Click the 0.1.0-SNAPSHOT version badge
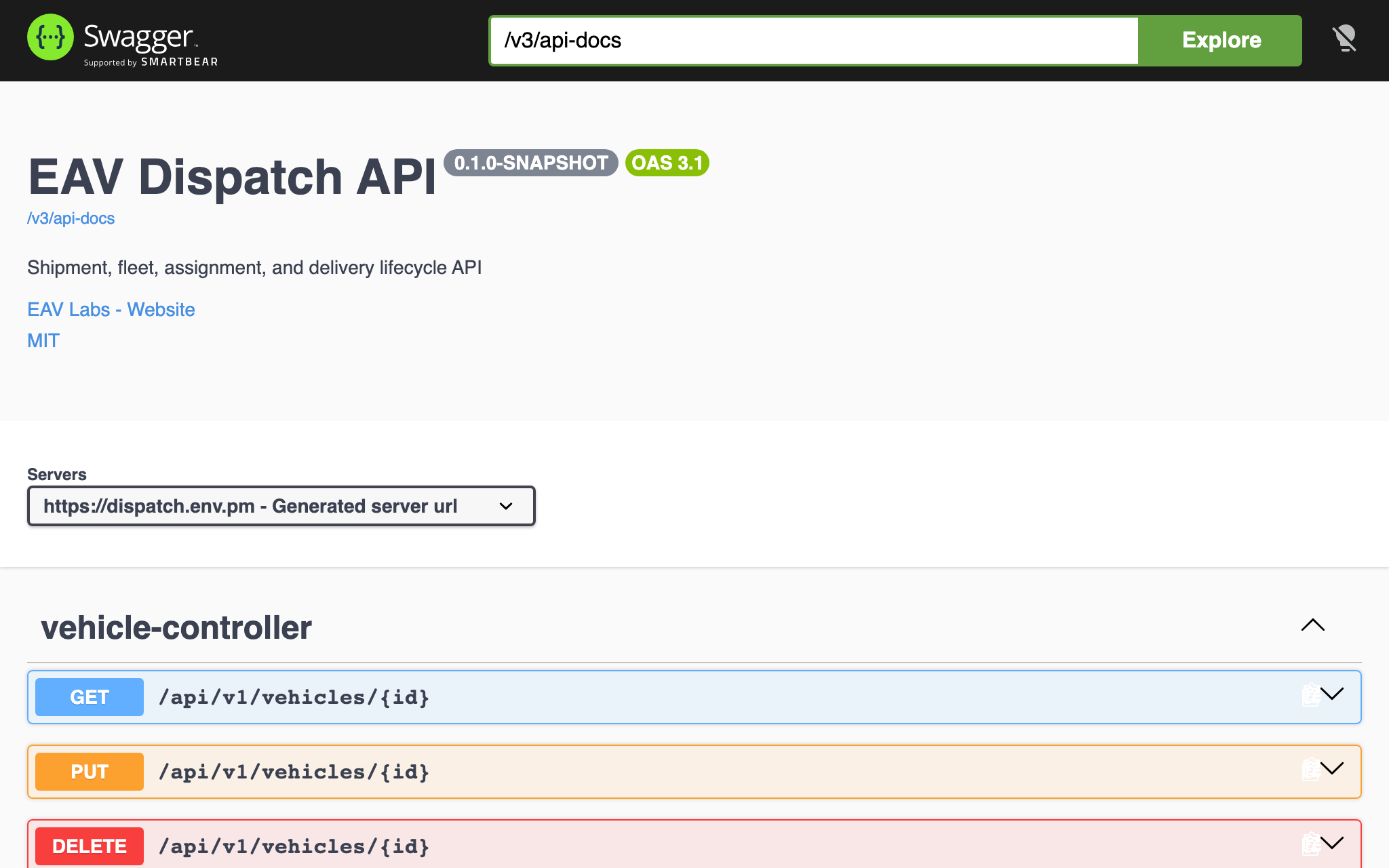The height and width of the screenshot is (868, 1389). (531, 163)
